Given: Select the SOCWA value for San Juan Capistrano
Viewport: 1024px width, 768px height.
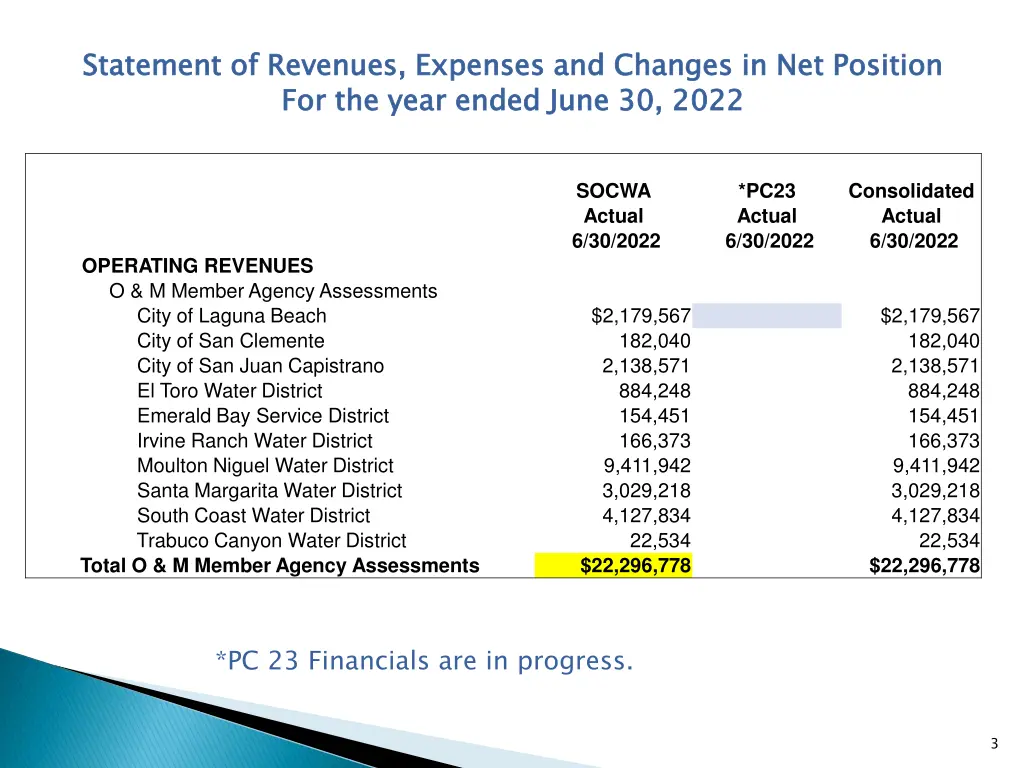Looking at the screenshot, I should pyautogui.click(x=646, y=366).
